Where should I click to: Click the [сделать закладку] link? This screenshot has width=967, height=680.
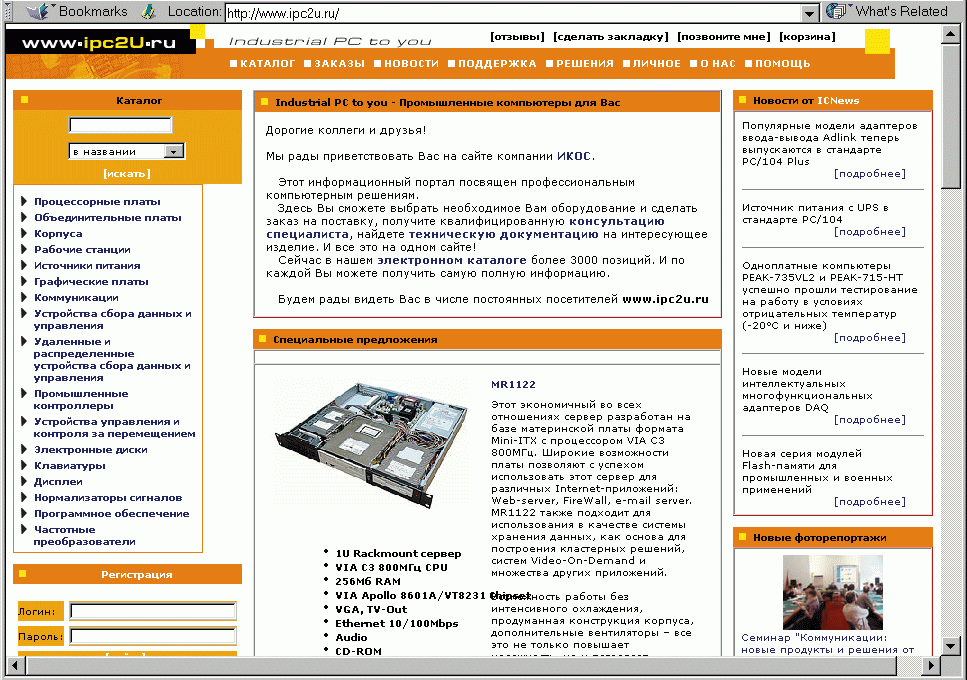click(x=611, y=37)
